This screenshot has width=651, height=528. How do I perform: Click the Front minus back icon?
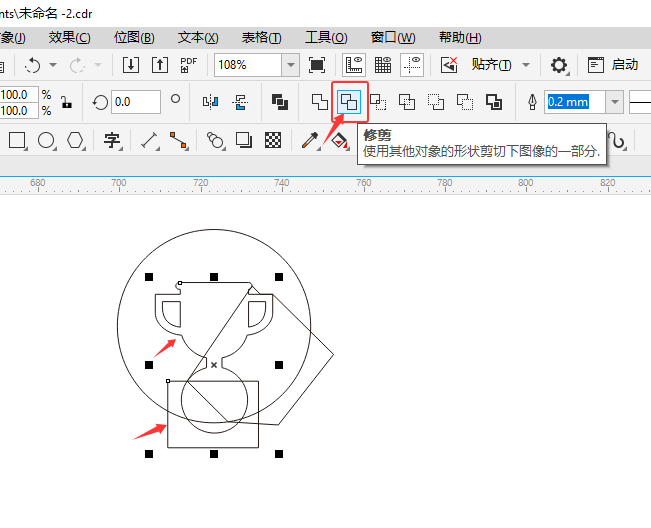click(436, 102)
